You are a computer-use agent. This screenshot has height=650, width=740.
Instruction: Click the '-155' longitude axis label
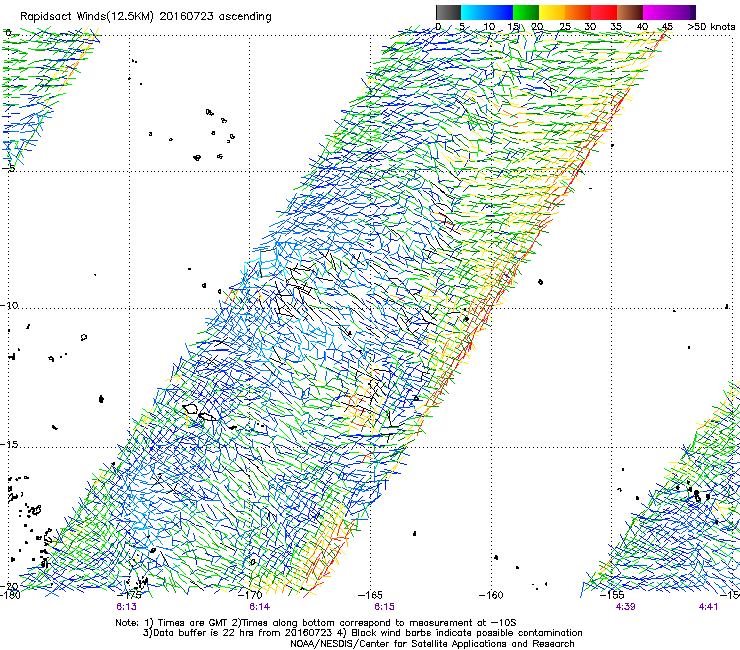coord(612,595)
